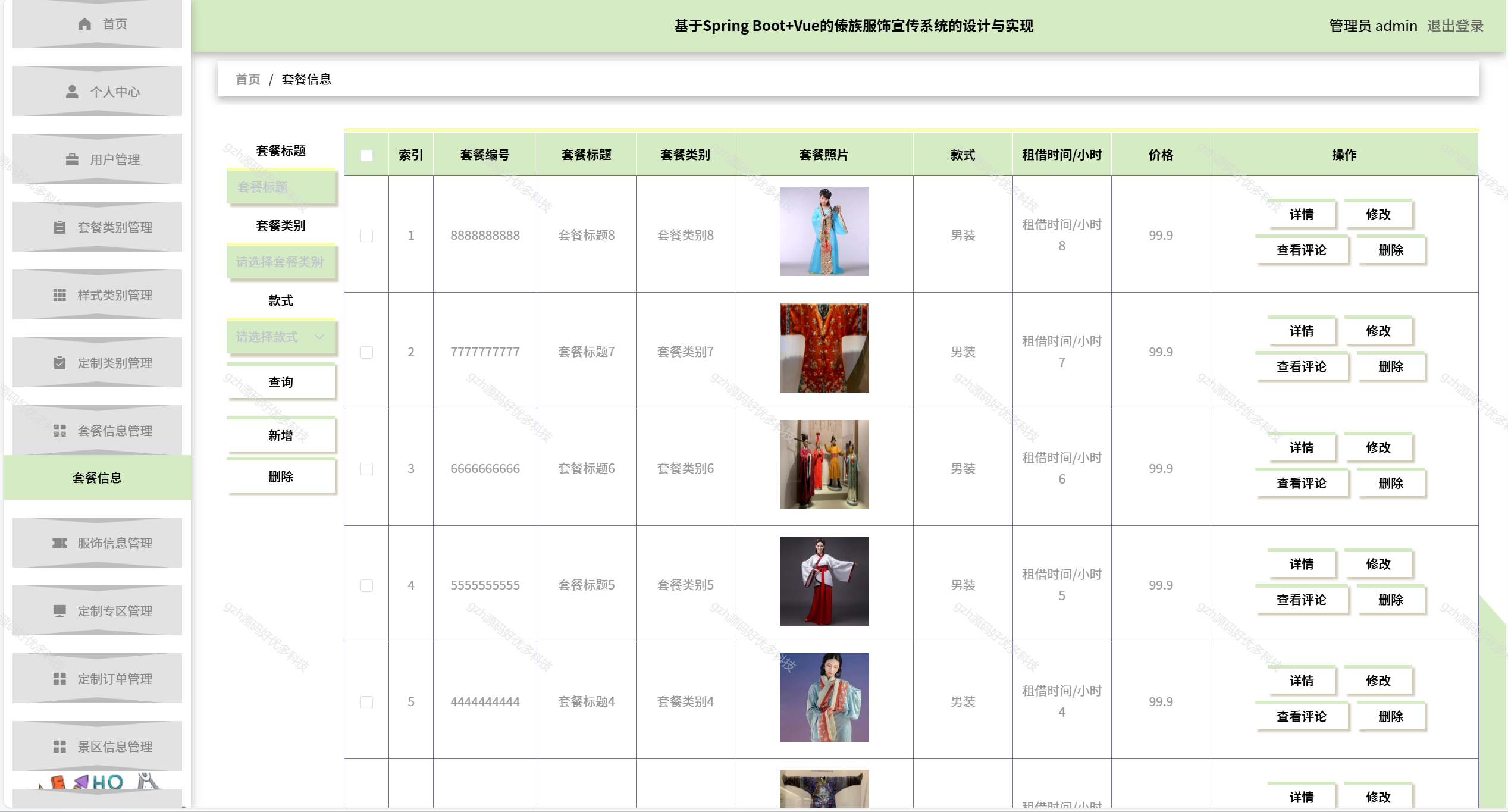Click 修改 for 套餐标题7
The width and height of the screenshot is (1508, 812).
[x=1378, y=330]
